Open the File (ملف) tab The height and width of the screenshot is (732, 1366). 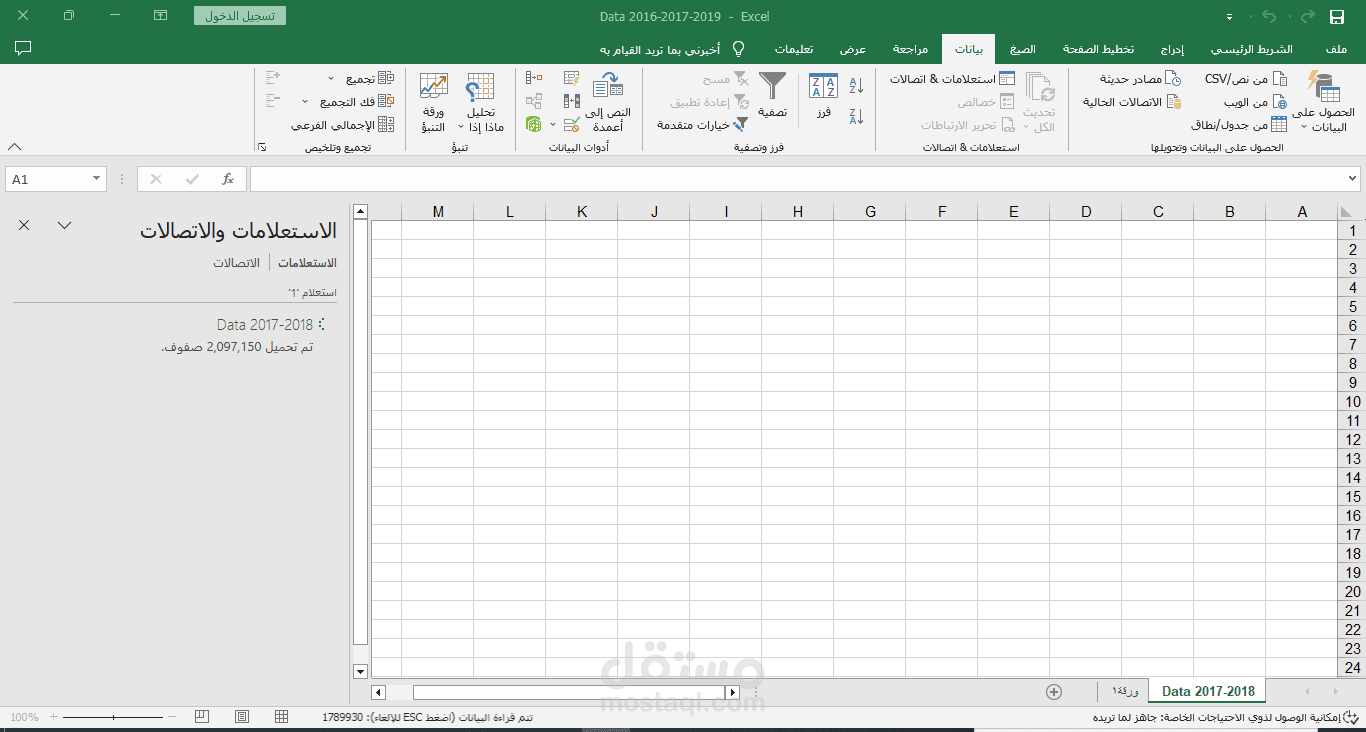1336,49
